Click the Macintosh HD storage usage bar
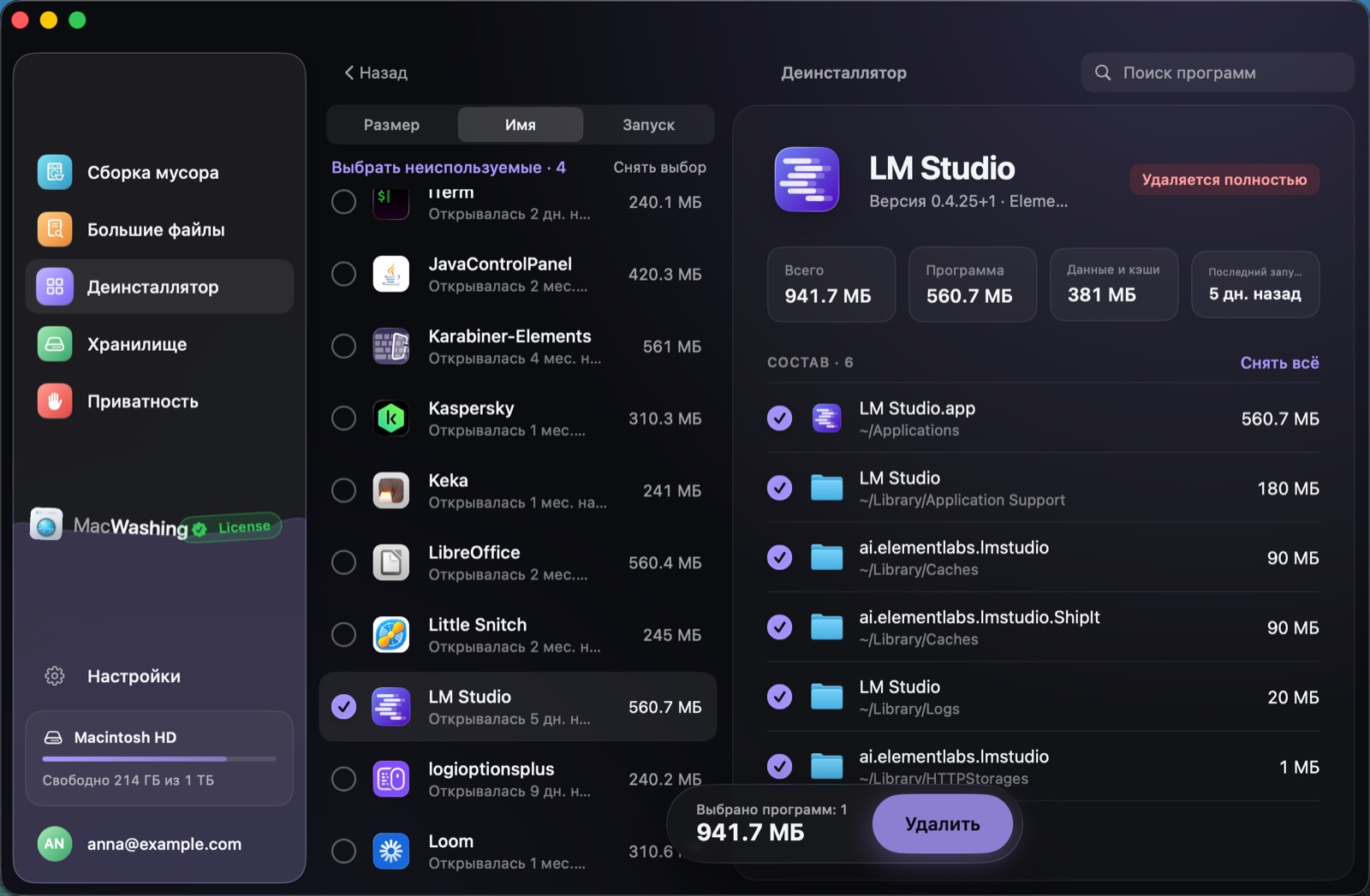1370x896 pixels. (159, 759)
